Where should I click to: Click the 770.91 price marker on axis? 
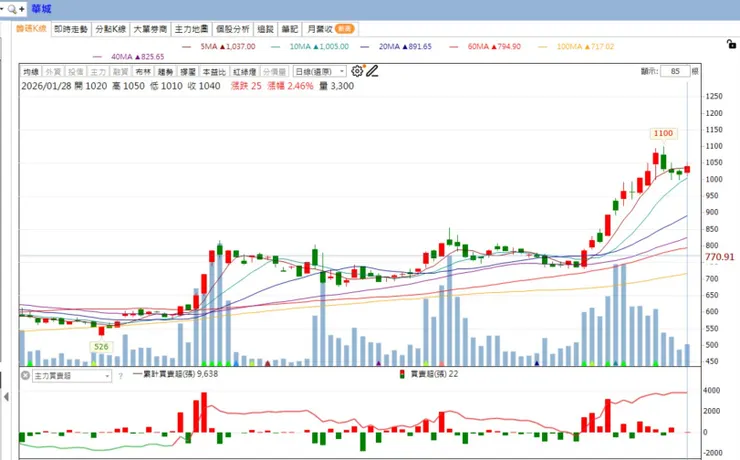tap(719, 257)
